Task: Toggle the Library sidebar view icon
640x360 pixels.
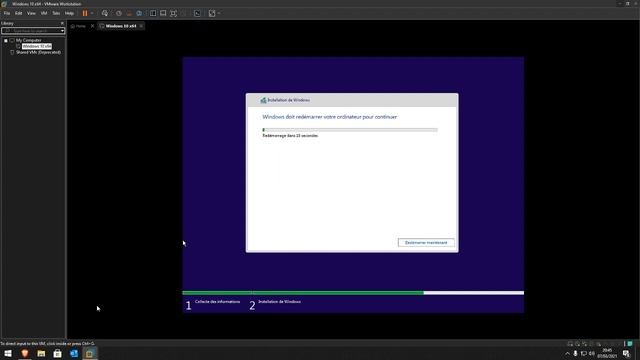Action: click(153, 13)
